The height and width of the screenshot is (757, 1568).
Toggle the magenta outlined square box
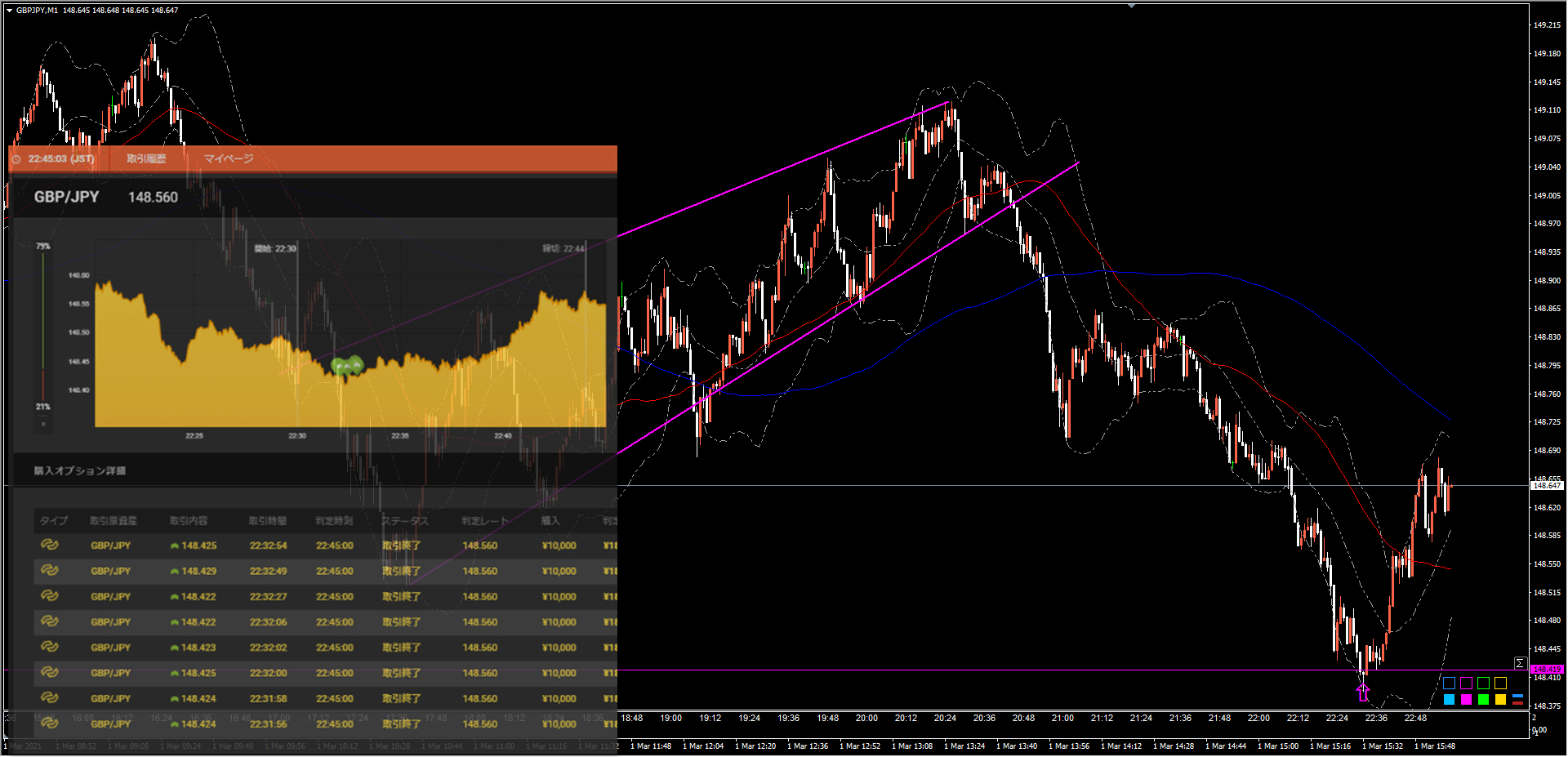(1466, 684)
